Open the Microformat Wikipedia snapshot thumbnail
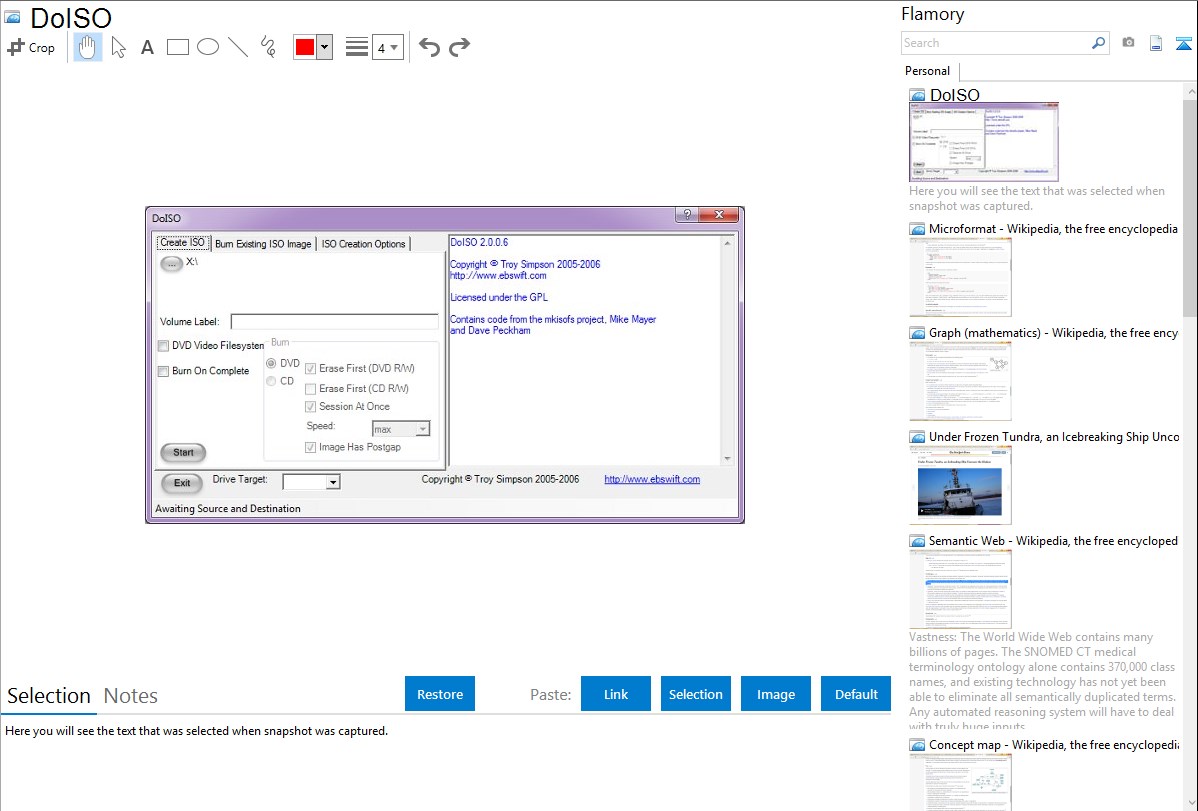This screenshot has height=811, width=1198. click(960, 277)
